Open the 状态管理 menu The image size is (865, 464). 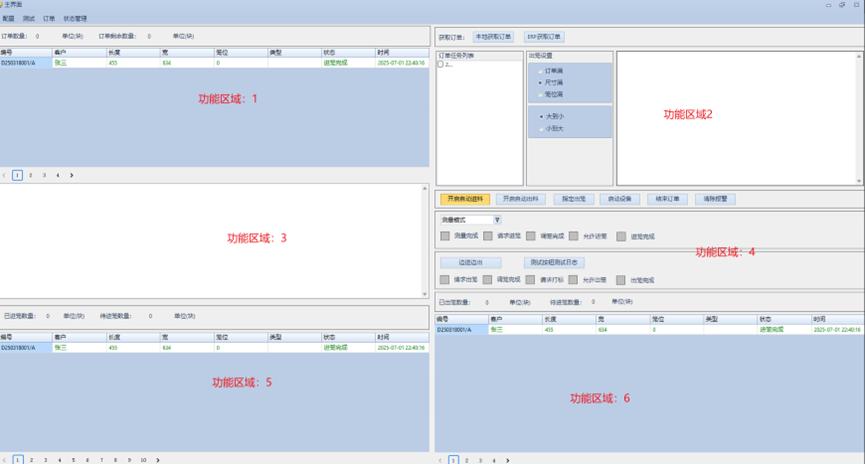tap(75, 19)
